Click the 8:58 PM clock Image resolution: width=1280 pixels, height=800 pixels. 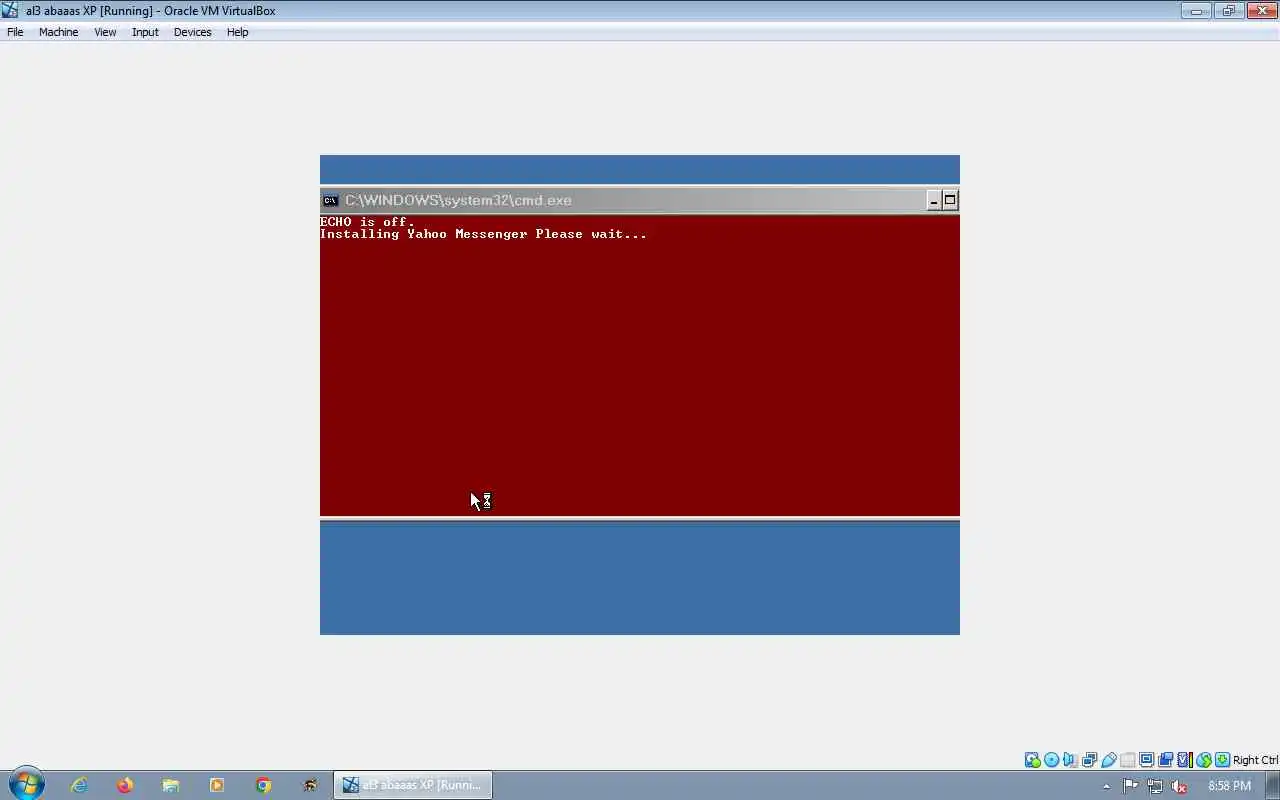[1229, 786]
